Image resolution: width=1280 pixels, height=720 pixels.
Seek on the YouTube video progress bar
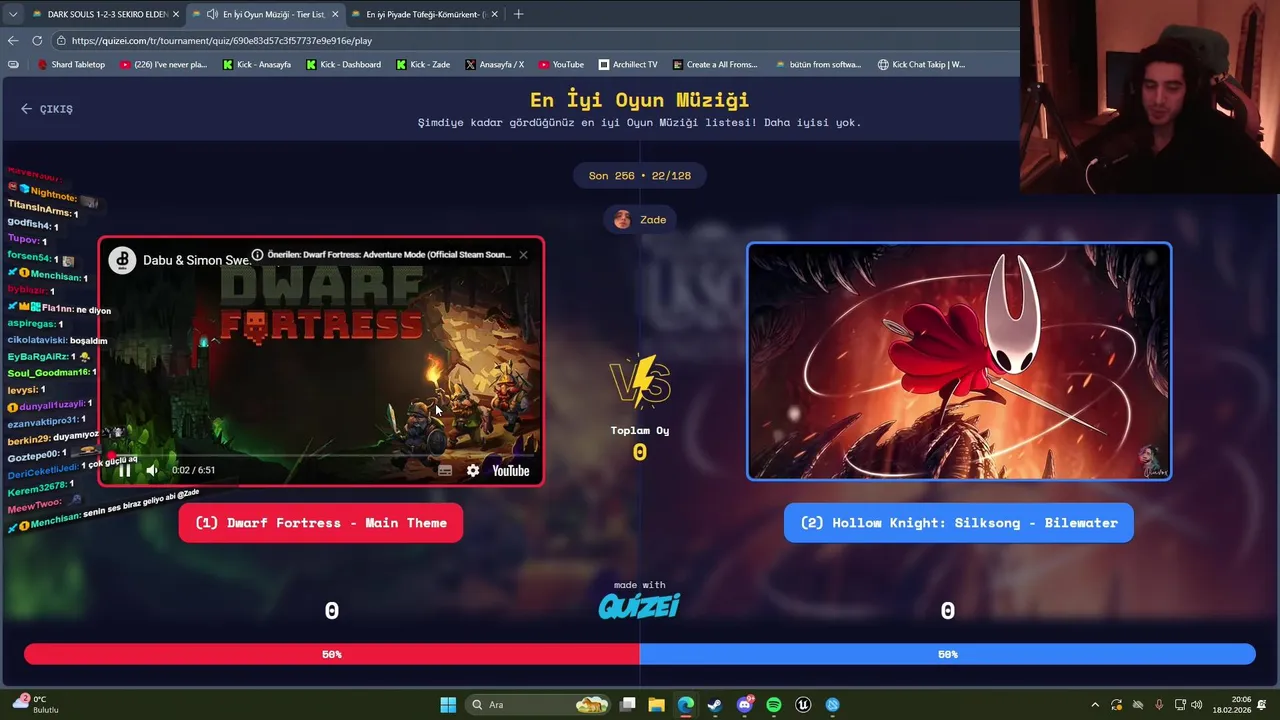click(x=320, y=456)
